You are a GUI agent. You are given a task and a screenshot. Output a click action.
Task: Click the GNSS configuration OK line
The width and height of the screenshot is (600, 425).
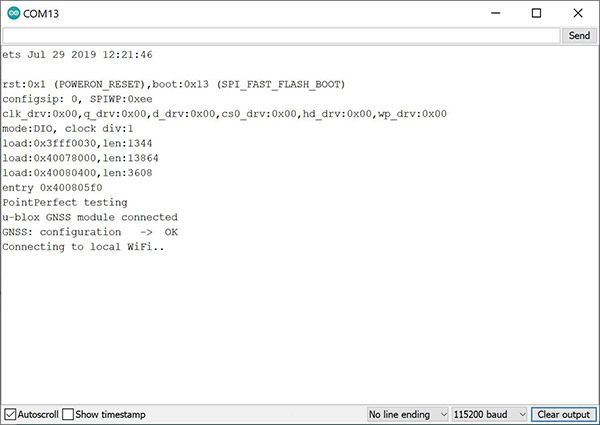tap(90, 232)
